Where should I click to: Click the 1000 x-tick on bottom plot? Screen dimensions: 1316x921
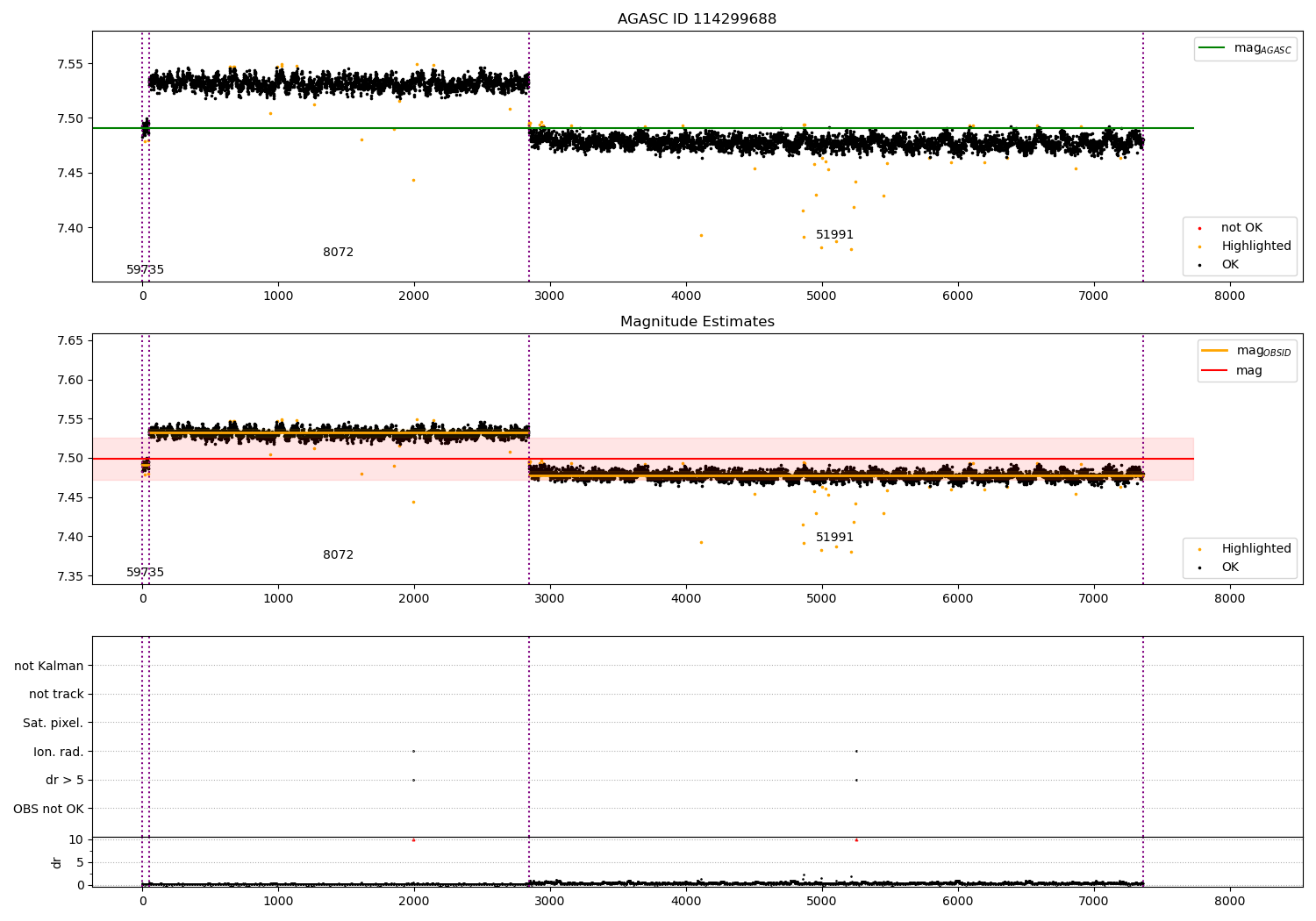point(278,901)
